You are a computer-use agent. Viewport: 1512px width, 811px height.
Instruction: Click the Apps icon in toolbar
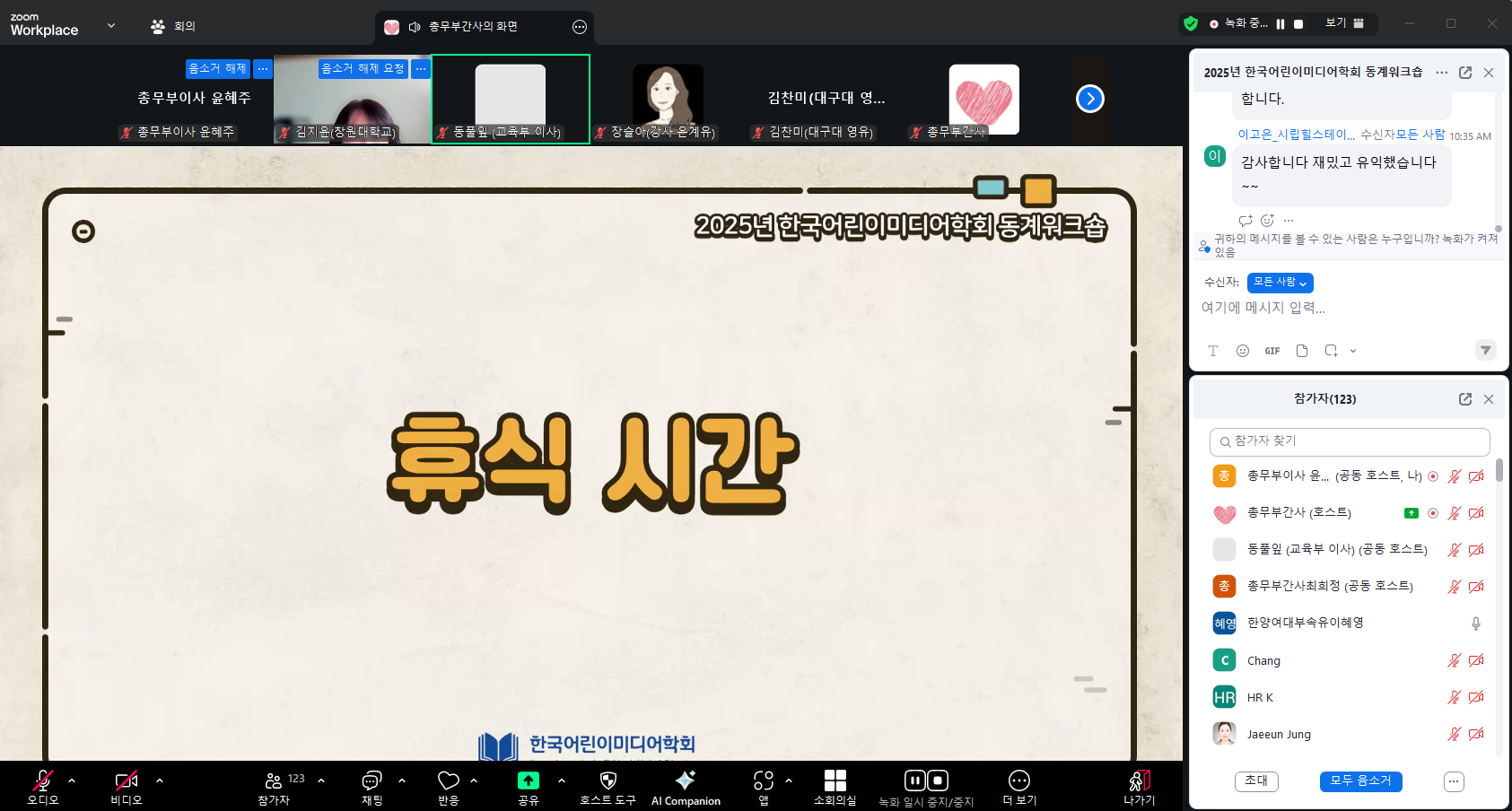764,780
